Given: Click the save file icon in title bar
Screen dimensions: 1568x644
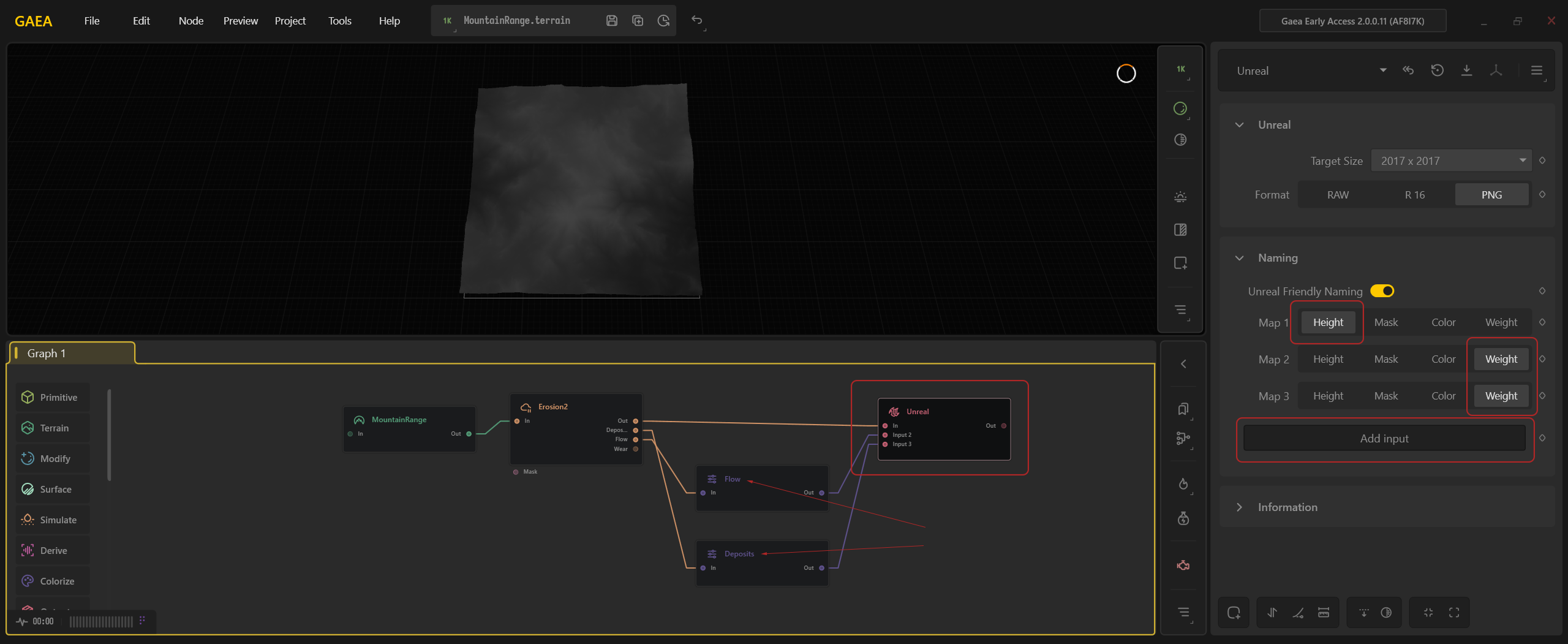Looking at the screenshot, I should (611, 21).
